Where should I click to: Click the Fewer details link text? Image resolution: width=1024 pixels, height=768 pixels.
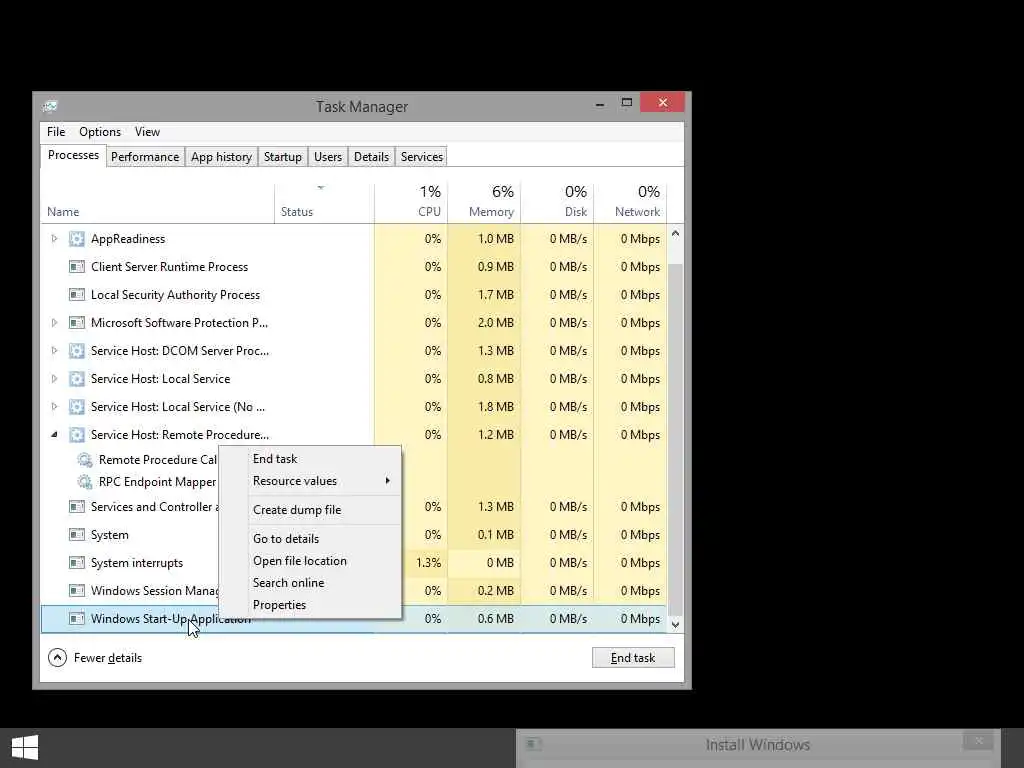click(108, 658)
